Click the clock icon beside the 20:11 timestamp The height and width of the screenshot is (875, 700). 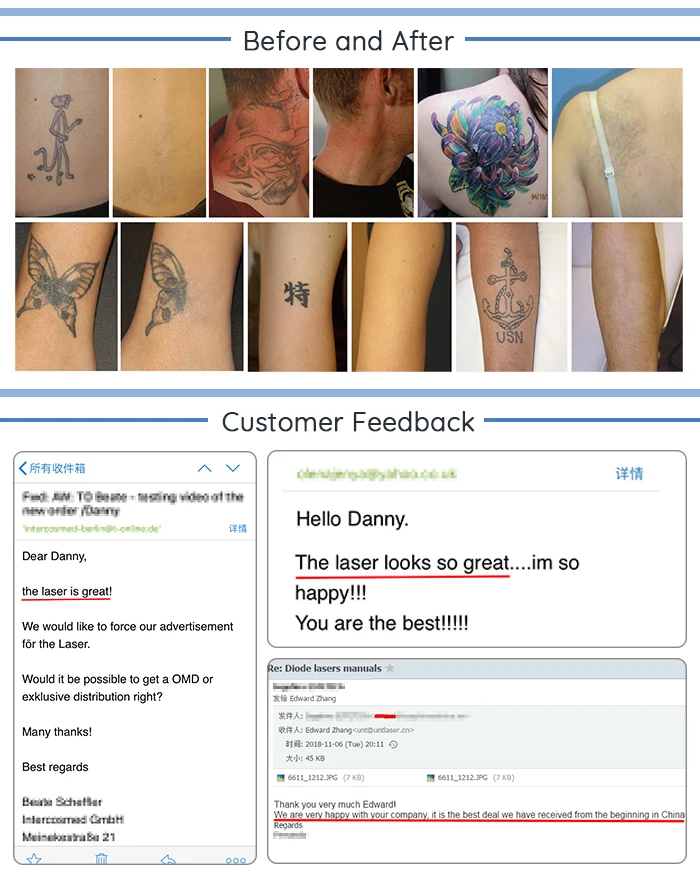click(393, 744)
